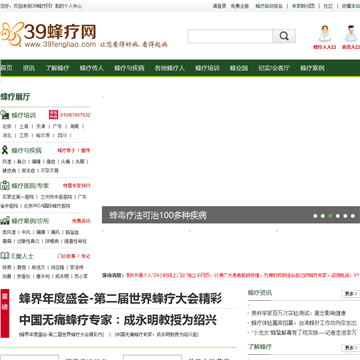Click the ribbon icon beside 蜂疗与疾病
360x360 pixels.
(5, 150)
